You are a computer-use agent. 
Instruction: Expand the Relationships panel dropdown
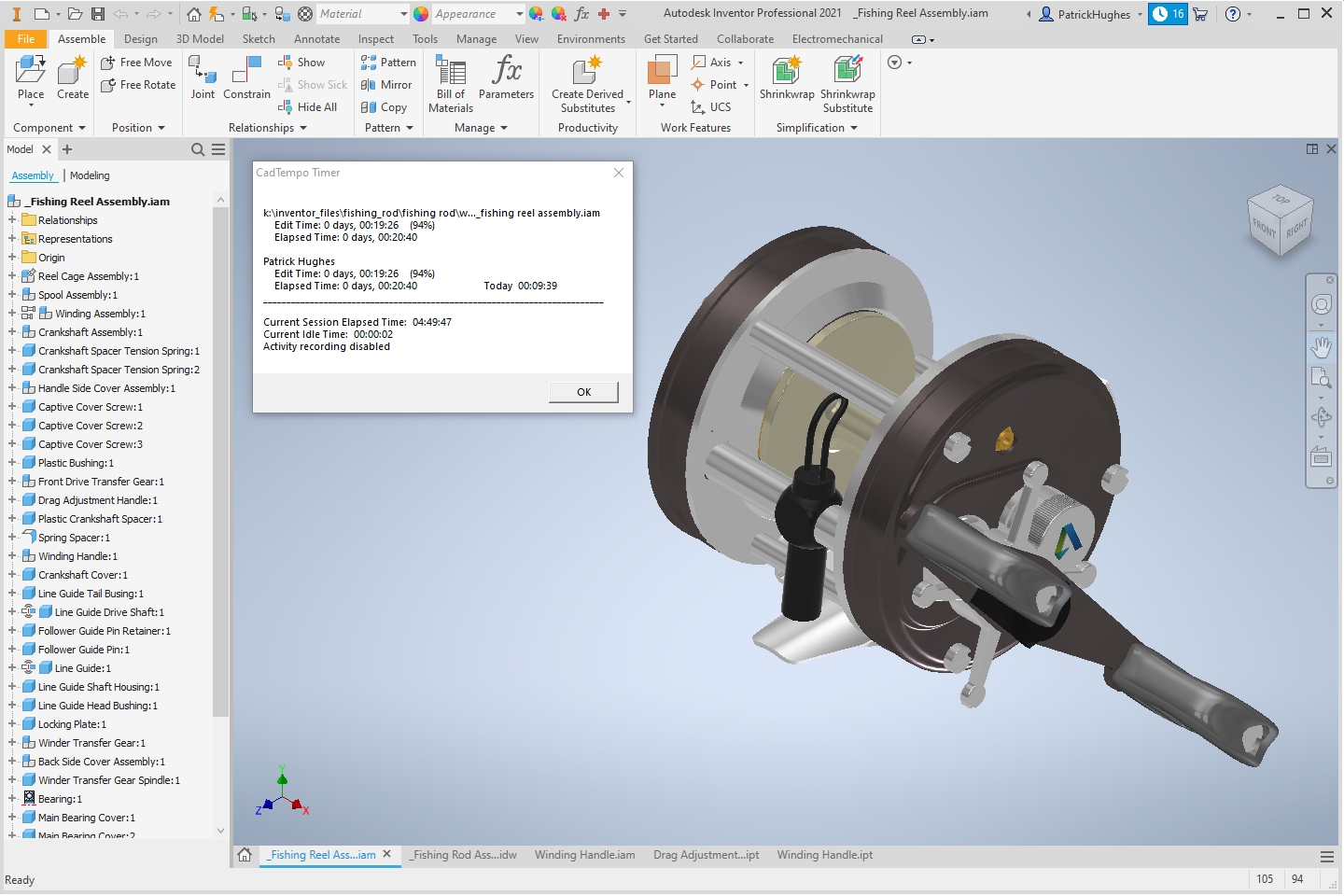pos(268,128)
